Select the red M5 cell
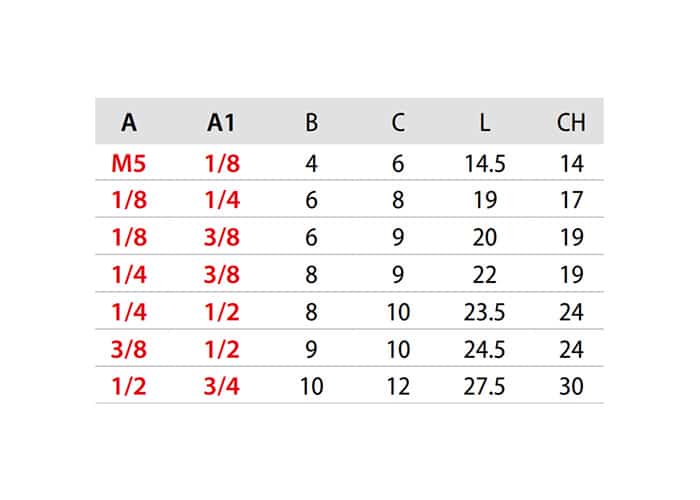This screenshot has width=700, height=500. (x=129, y=163)
